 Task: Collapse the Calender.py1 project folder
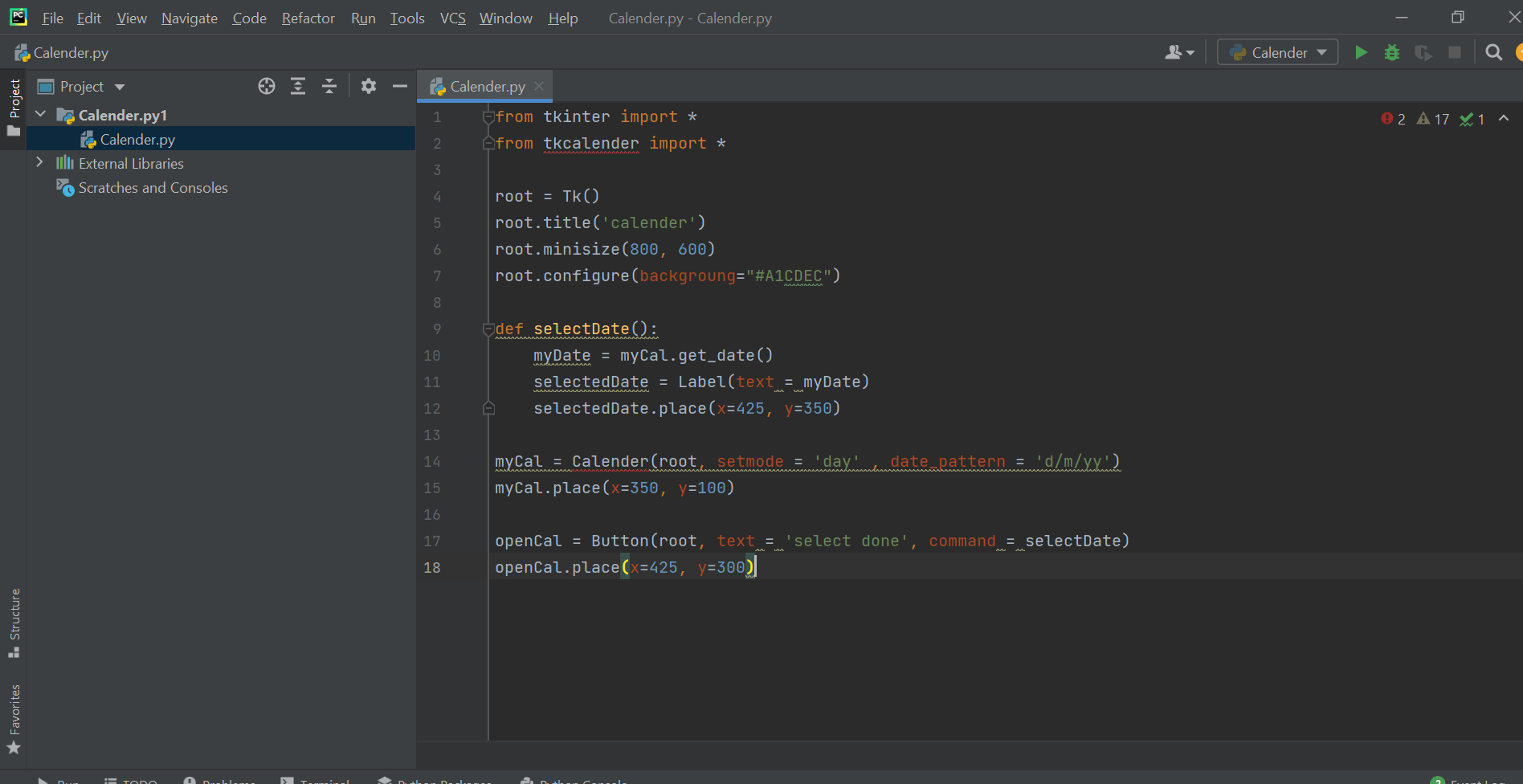pos(40,115)
